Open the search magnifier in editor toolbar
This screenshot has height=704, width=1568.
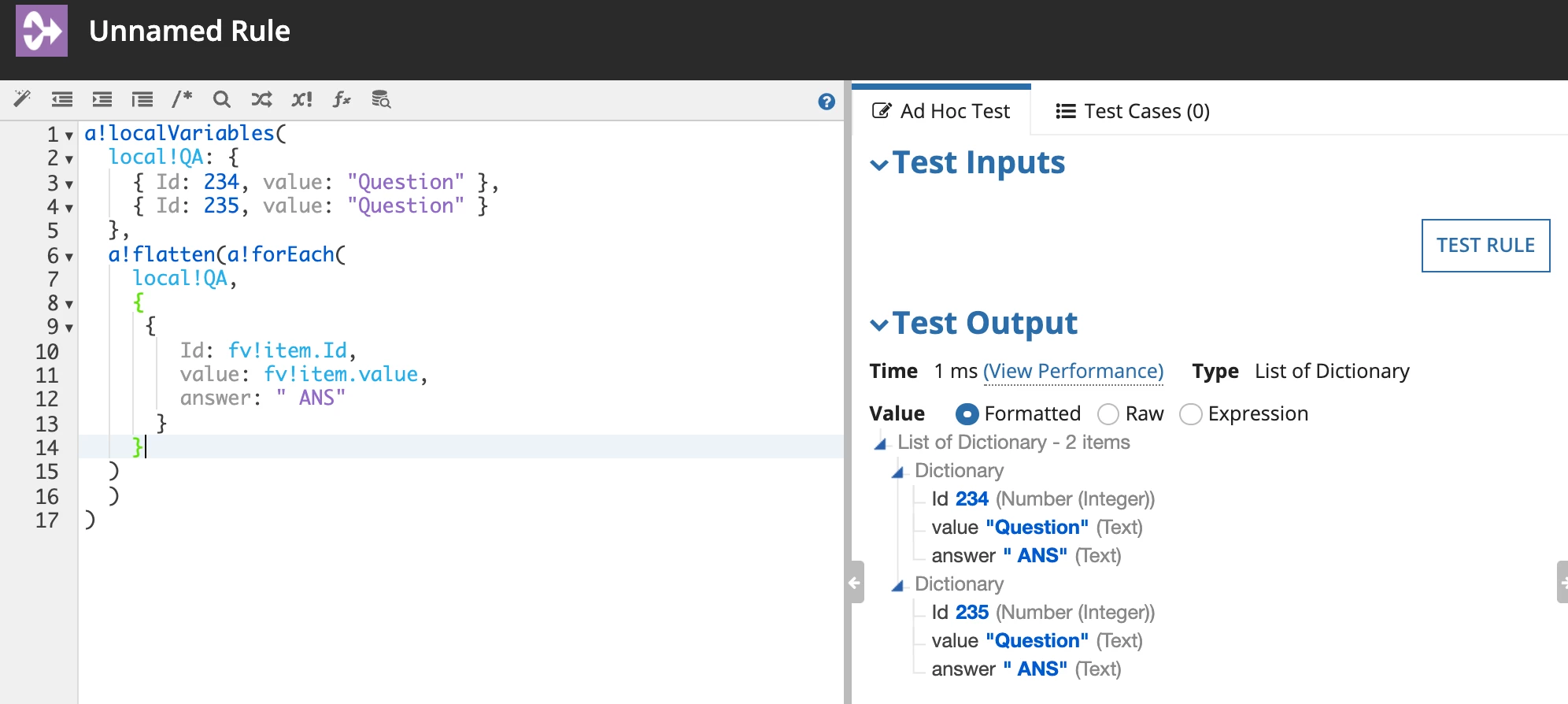[222, 99]
